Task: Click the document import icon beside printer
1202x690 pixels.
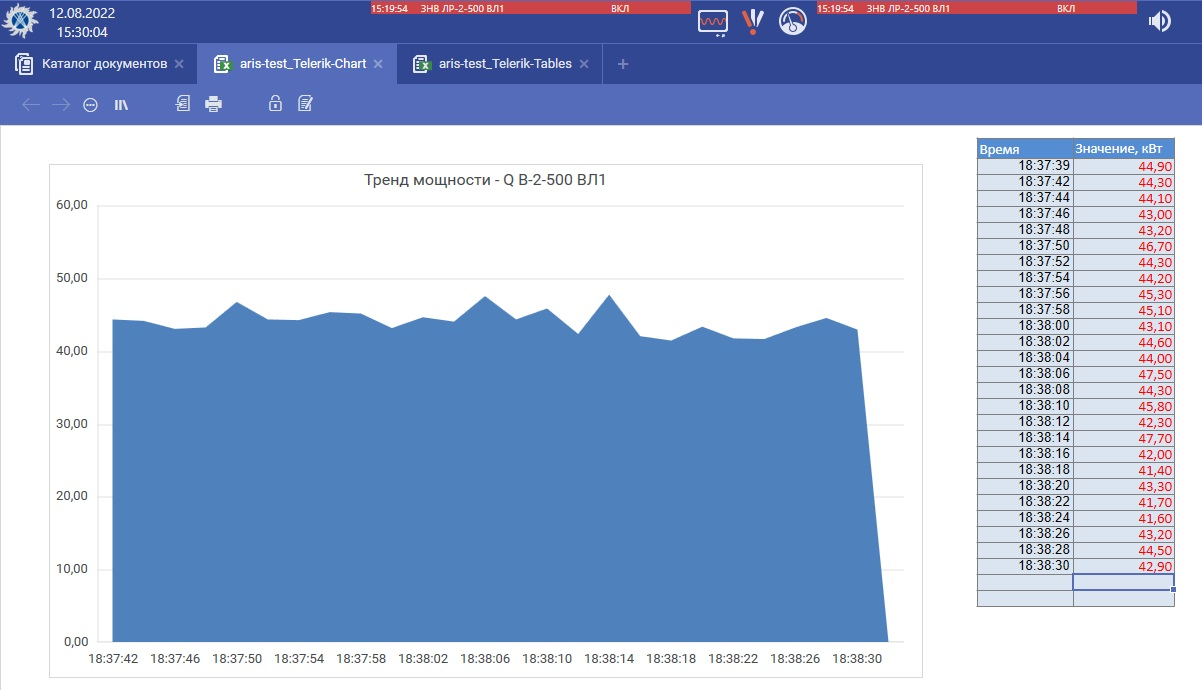Action: 182,103
